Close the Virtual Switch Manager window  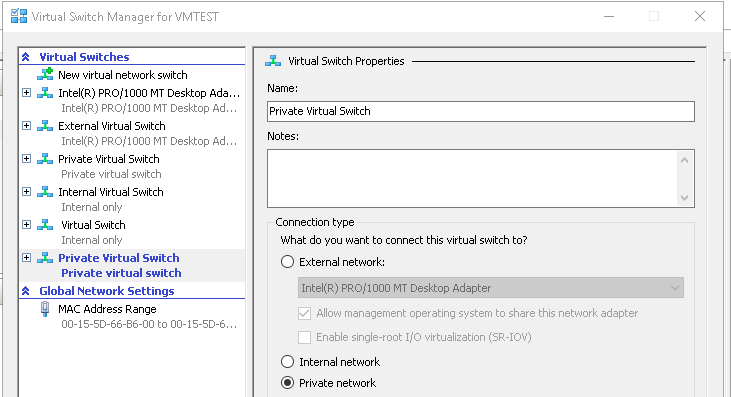click(x=700, y=16)
